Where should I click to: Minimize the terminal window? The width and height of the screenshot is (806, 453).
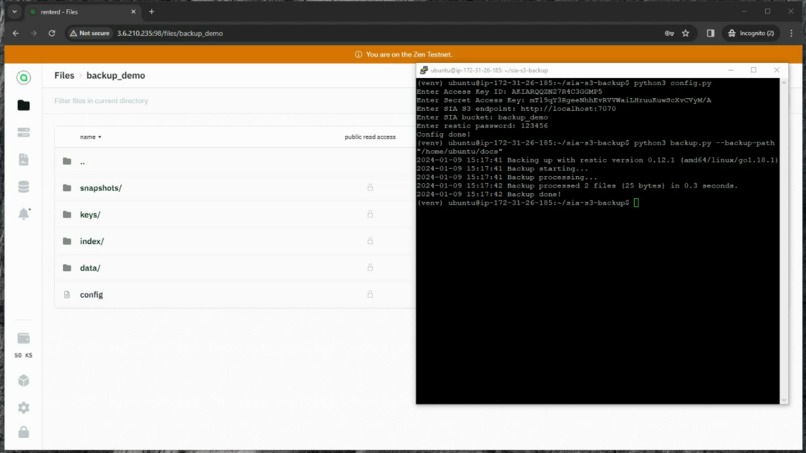pyautogui.click(x=731, y=70)
